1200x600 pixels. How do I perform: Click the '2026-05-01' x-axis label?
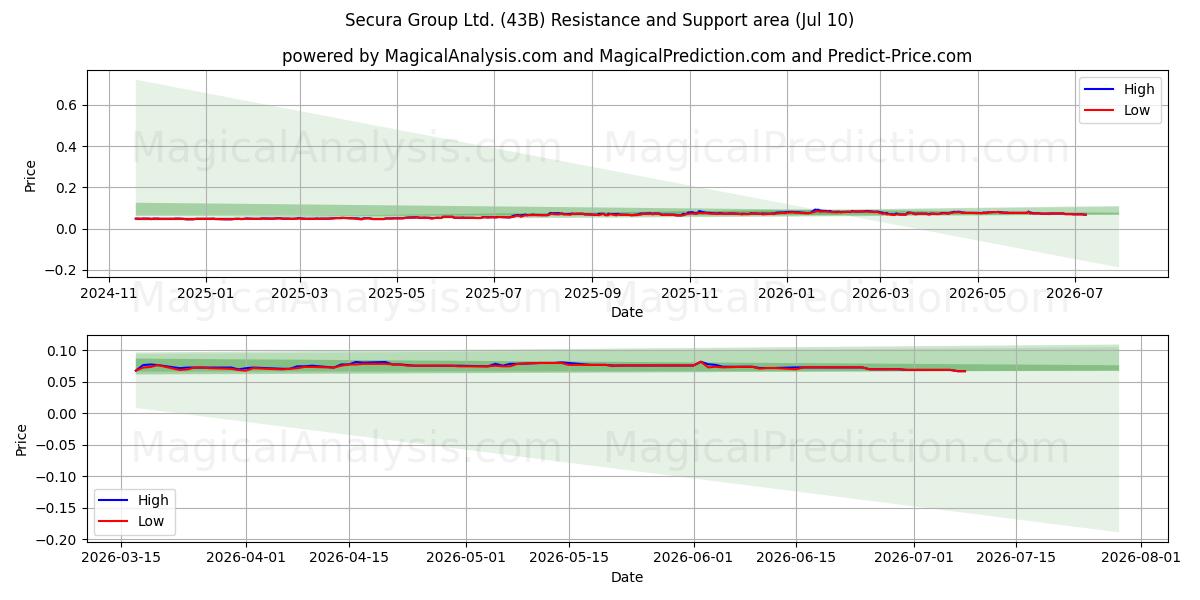pyautogui.click(x=466, y=558)
